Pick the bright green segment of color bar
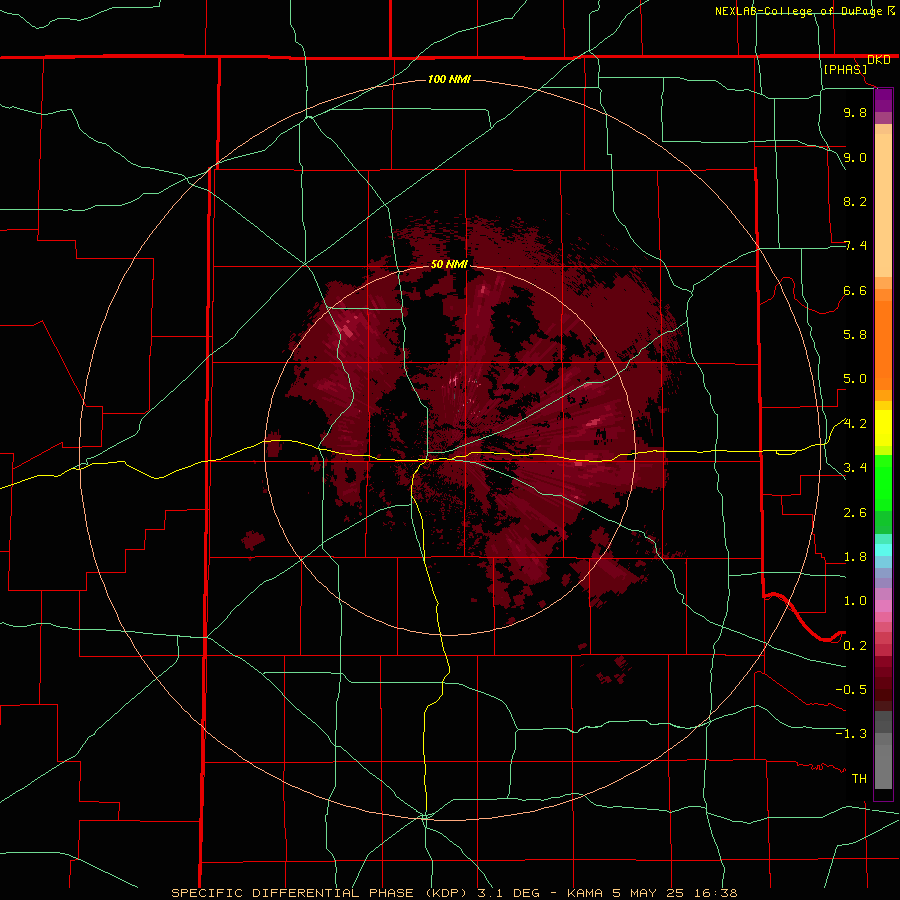Screen dimensions: 900x900 click(883, 482)
